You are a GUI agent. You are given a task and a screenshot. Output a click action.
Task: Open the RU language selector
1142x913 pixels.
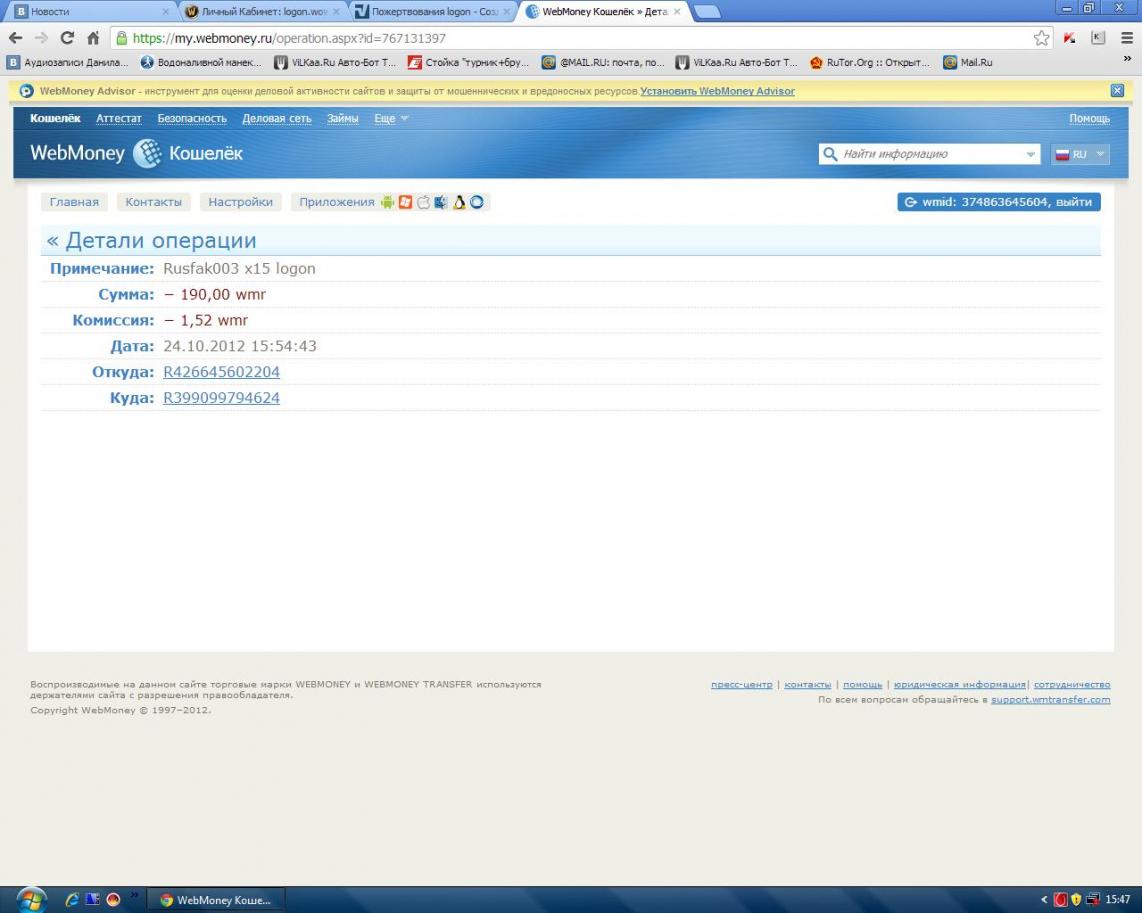coord(1080,154)
